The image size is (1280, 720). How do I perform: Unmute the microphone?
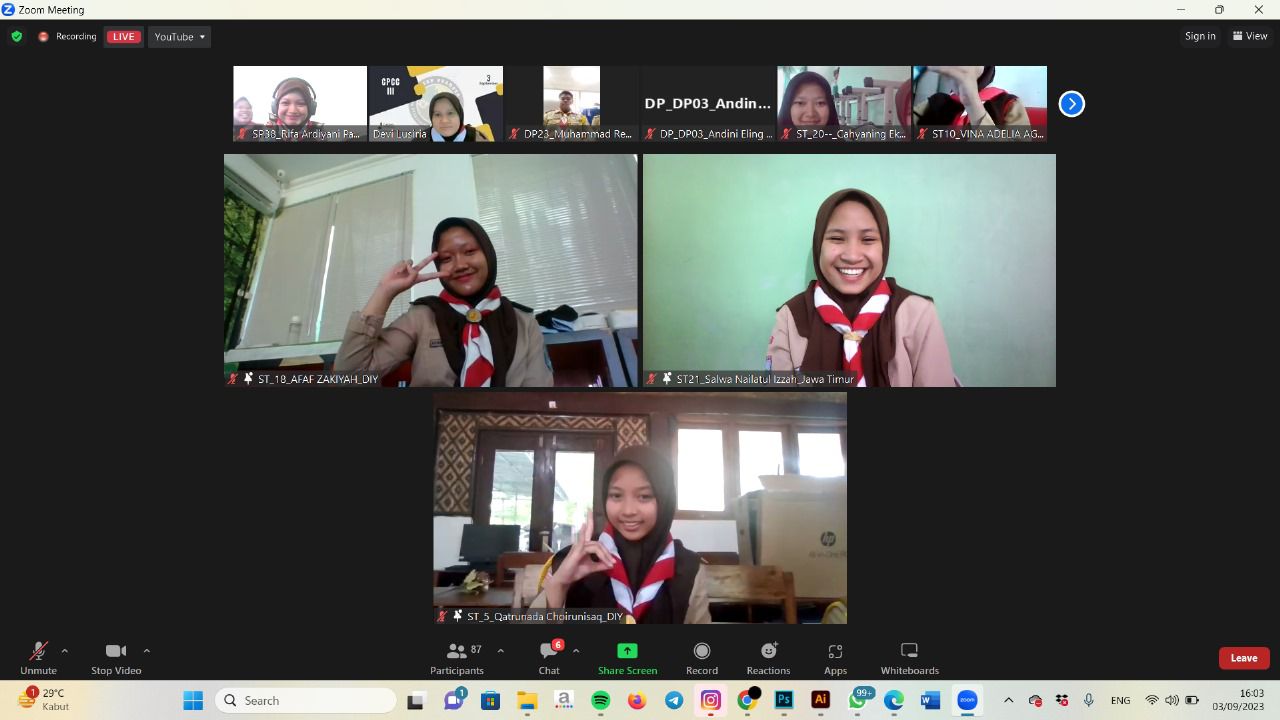[x=38, y=658]
